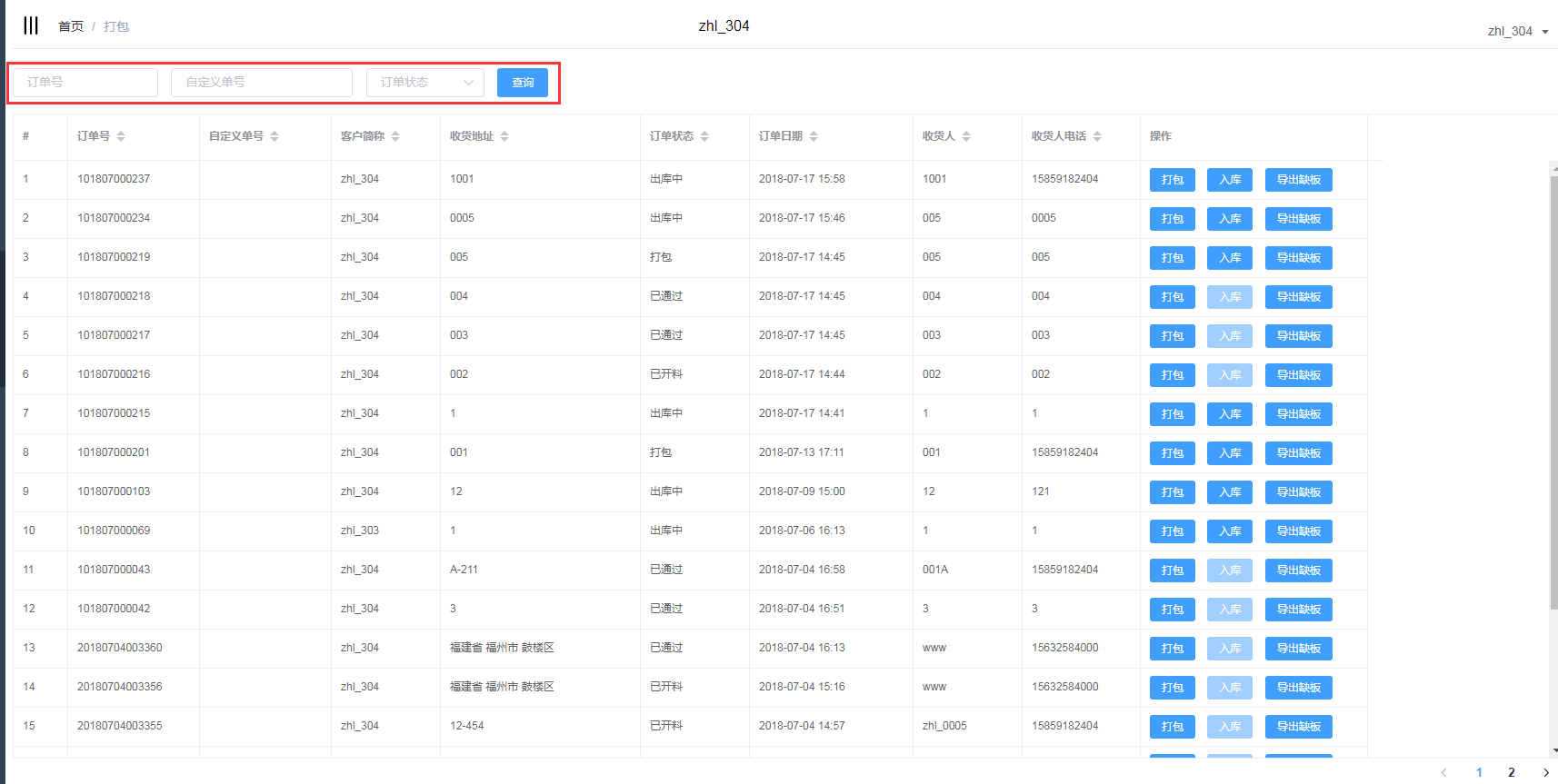Open the 订单状态 filter dropdown
1558x784 pixels.
[425, 83]
